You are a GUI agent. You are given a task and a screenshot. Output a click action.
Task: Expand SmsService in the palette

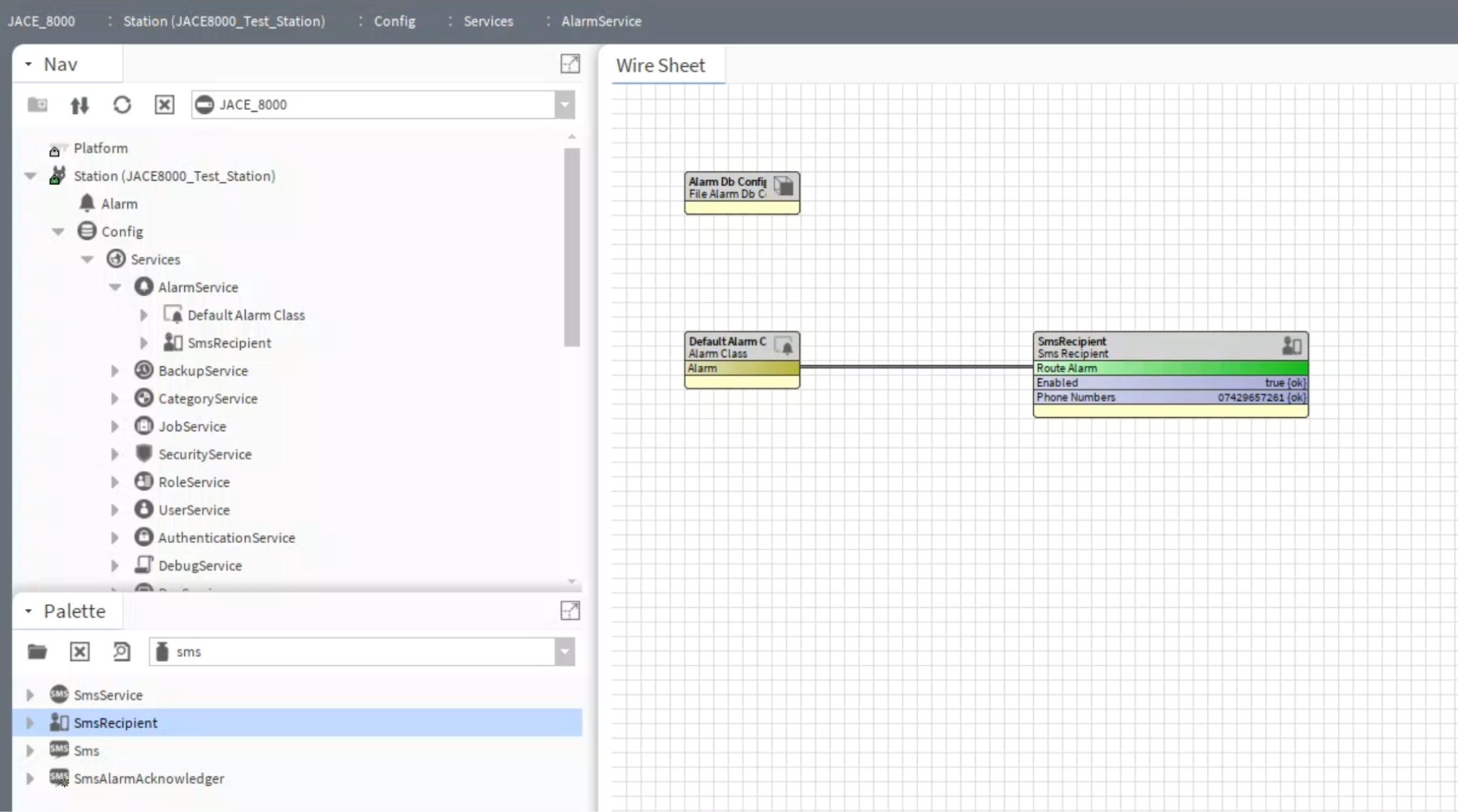30,695
